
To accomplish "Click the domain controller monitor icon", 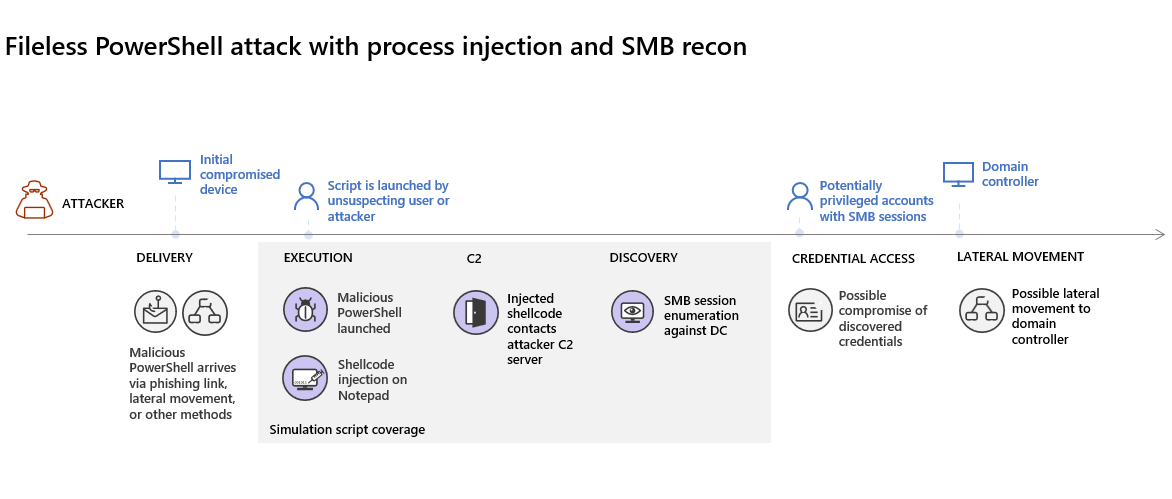I will point(958,174).
